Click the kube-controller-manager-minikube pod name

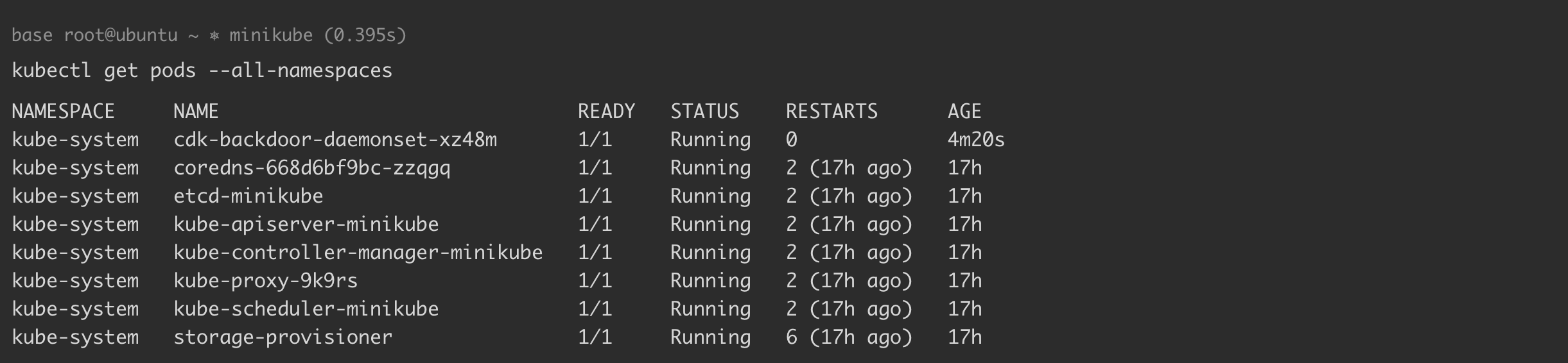[358, 253]
